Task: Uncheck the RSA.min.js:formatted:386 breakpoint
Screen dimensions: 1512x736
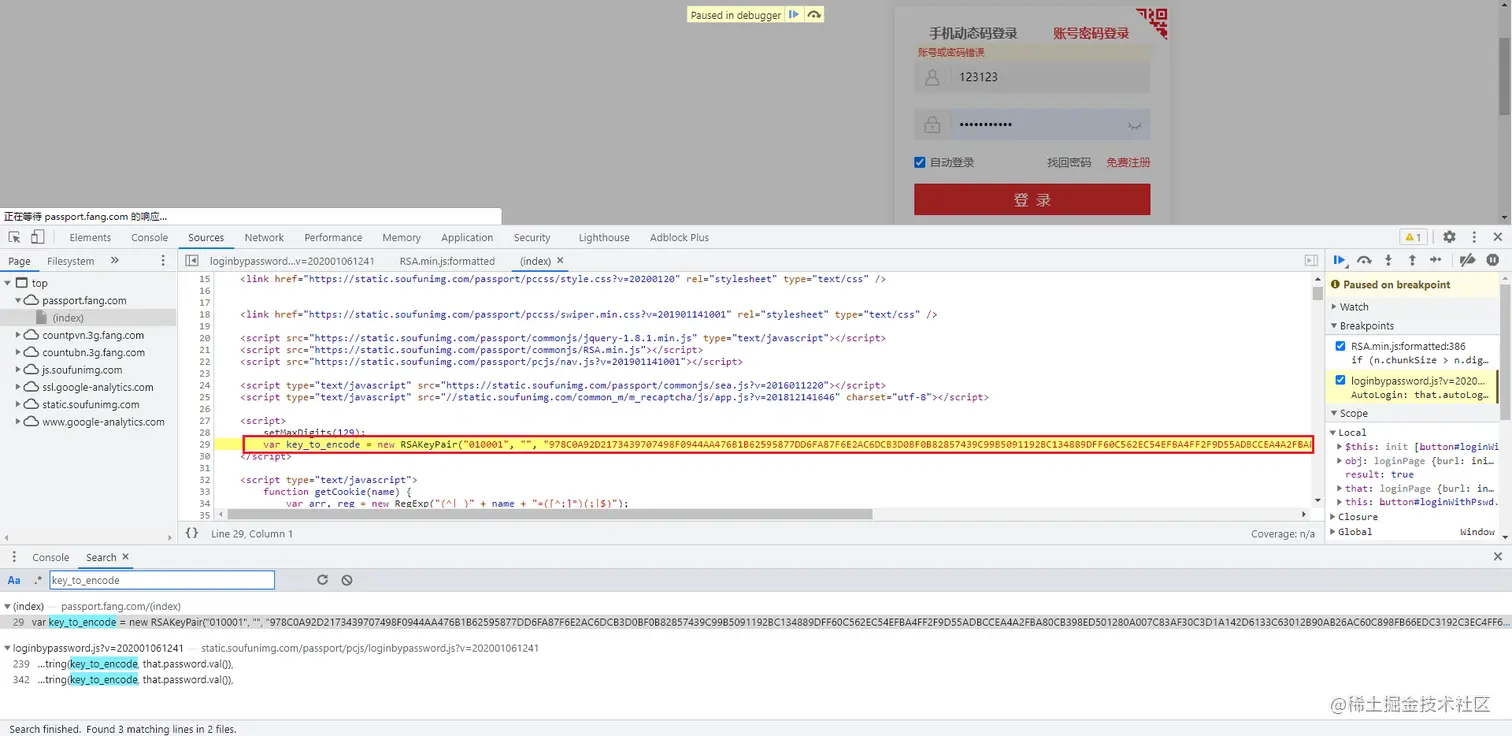Action: [1341, 346]
